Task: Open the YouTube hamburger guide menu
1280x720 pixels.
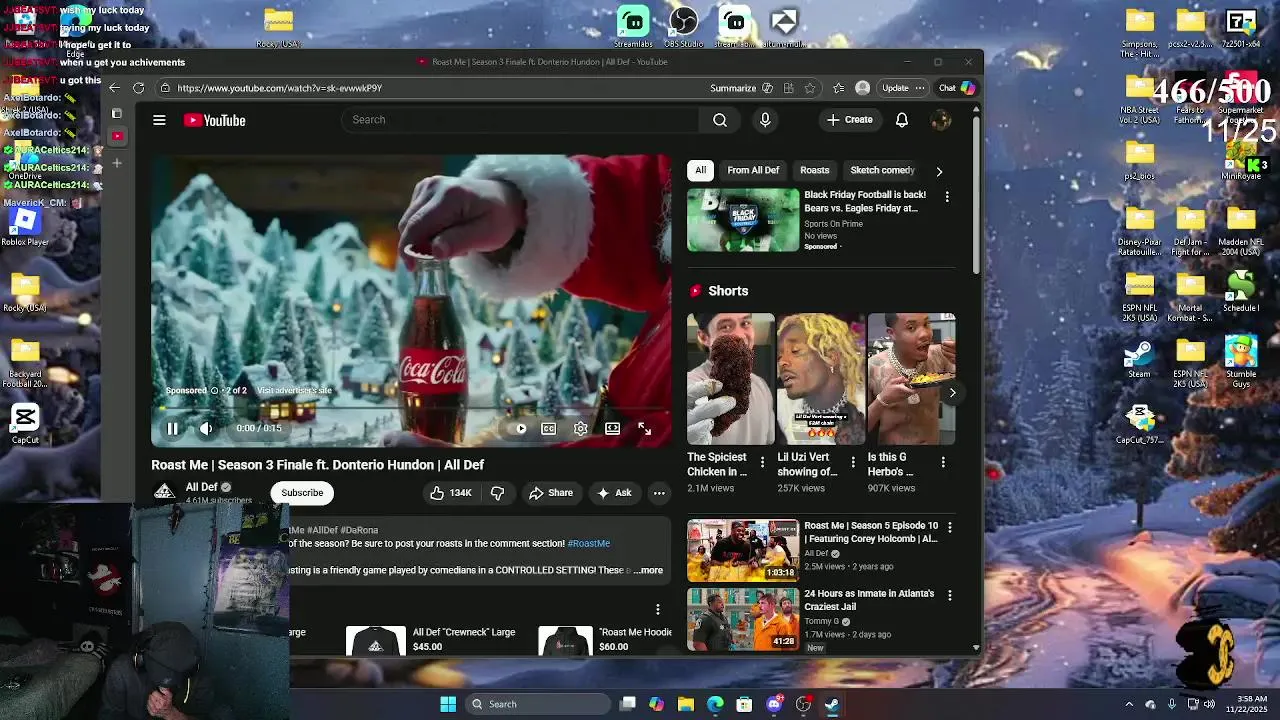Action: [x=159, y=120]
